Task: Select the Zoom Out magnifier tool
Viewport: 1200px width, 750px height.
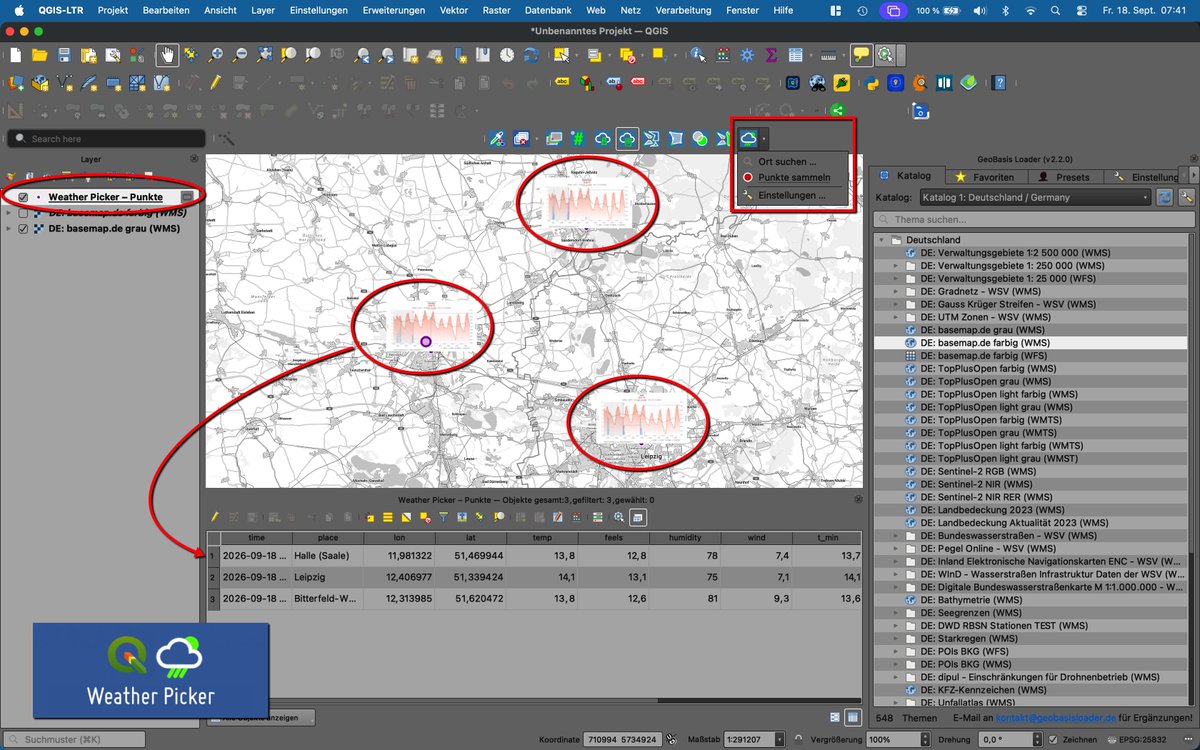Action: [x=240, y=55]
